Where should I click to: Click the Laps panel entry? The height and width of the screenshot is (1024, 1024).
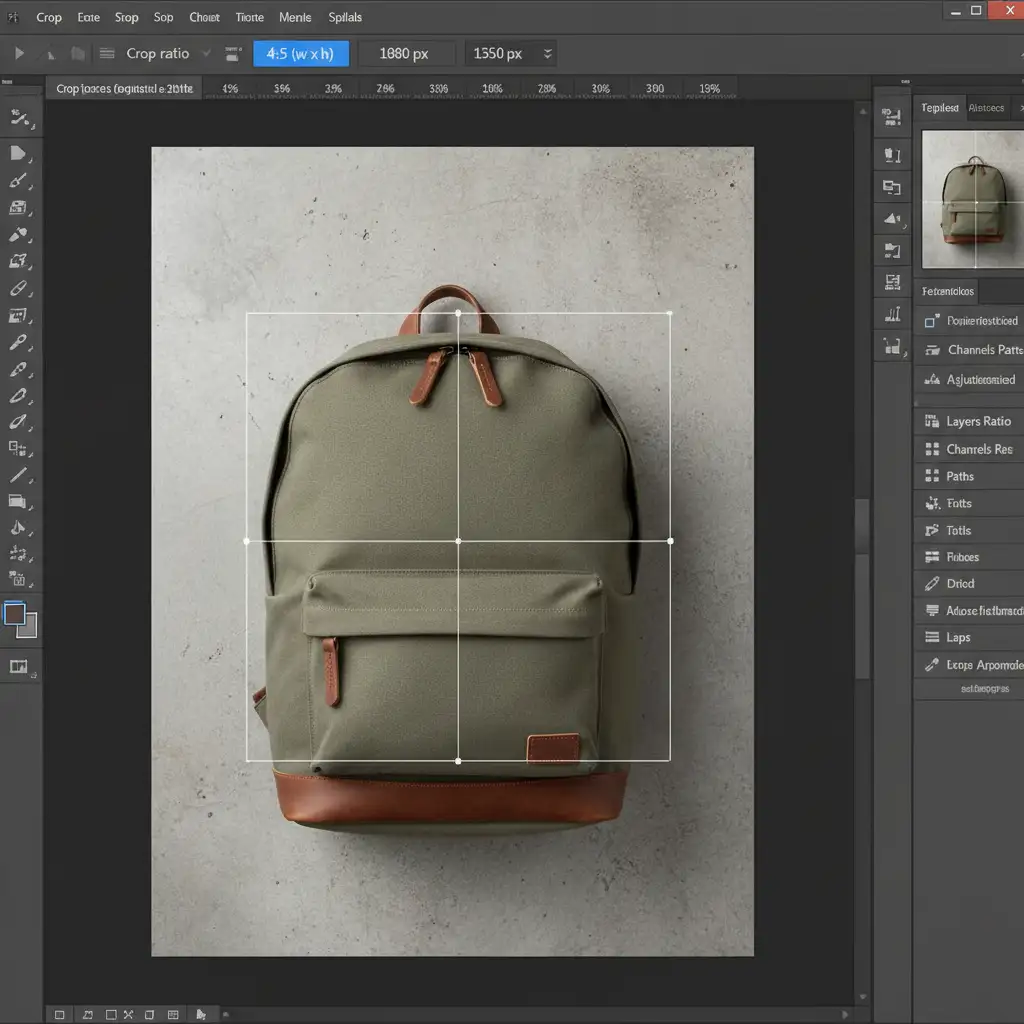pyautogui.click(x=958, y=638)
